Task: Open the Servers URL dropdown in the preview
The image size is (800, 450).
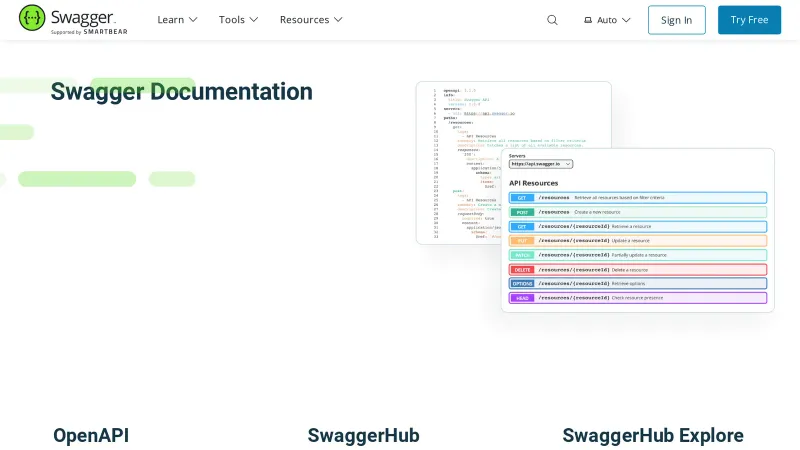Action: 540,164
